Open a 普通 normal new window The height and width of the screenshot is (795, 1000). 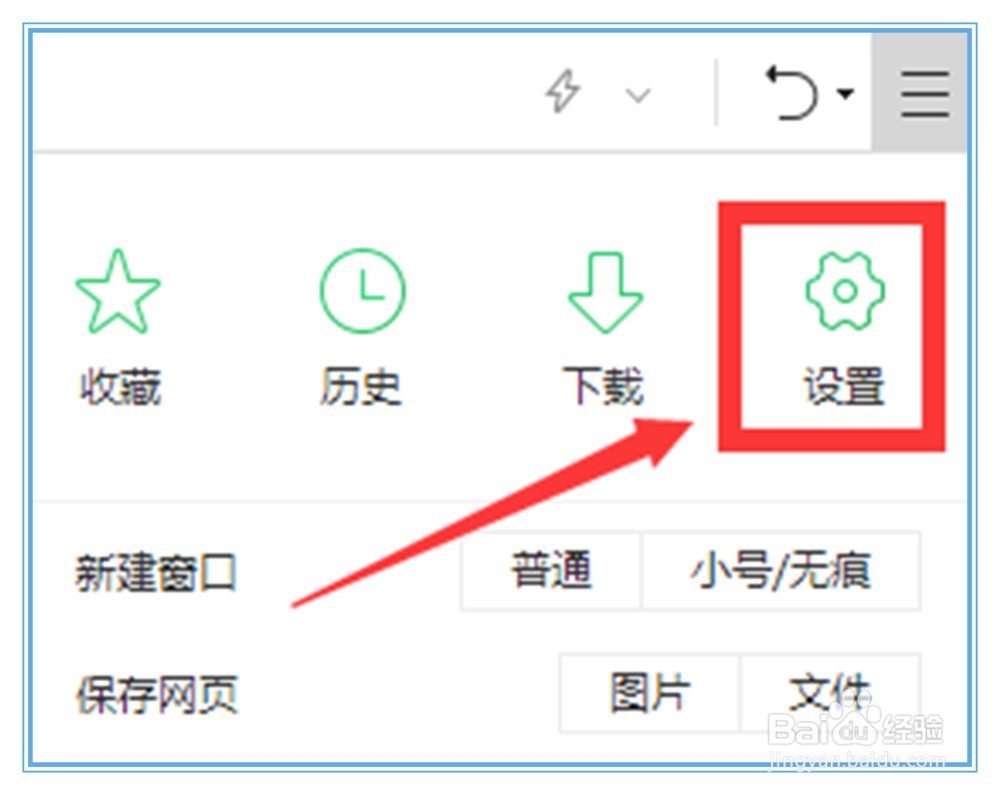coord(551,571)
